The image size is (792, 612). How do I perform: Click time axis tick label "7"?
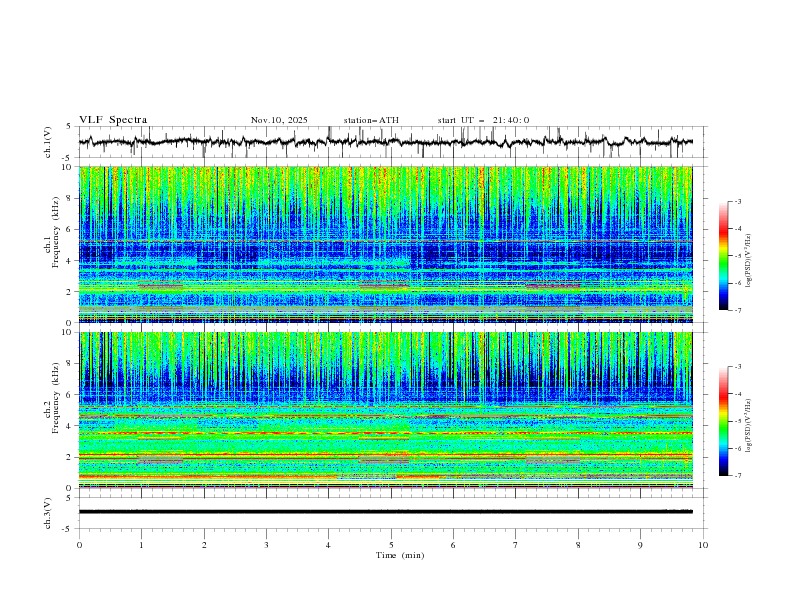coord(516,545)
